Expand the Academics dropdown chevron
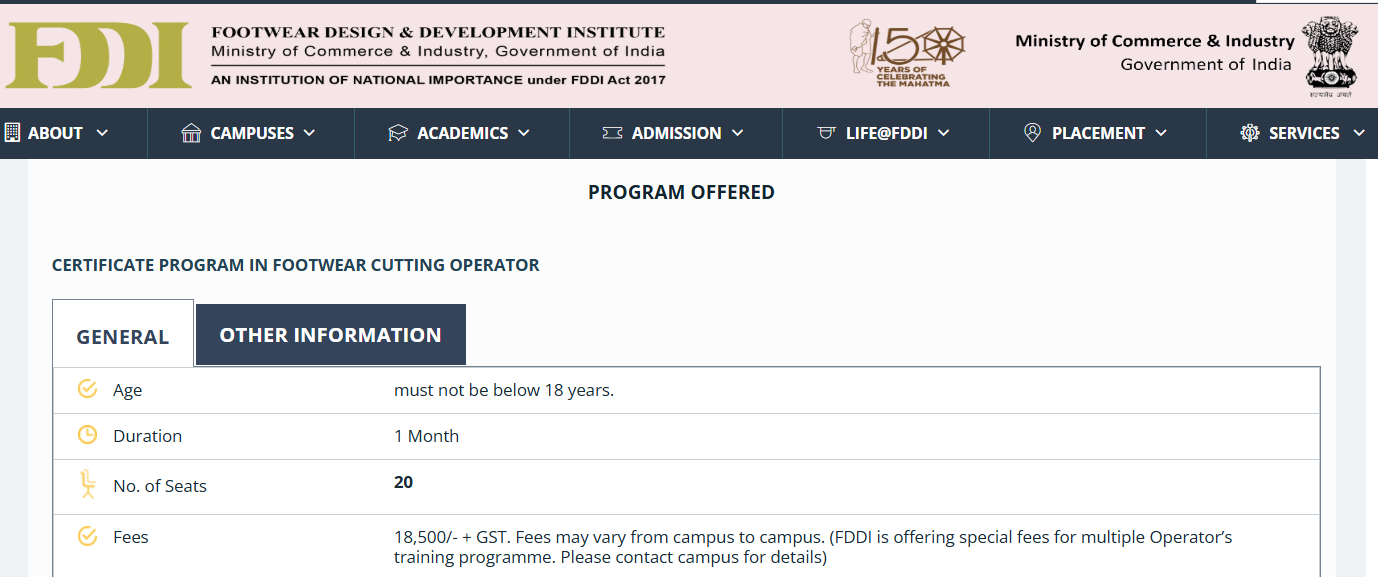 click(524, 133)
